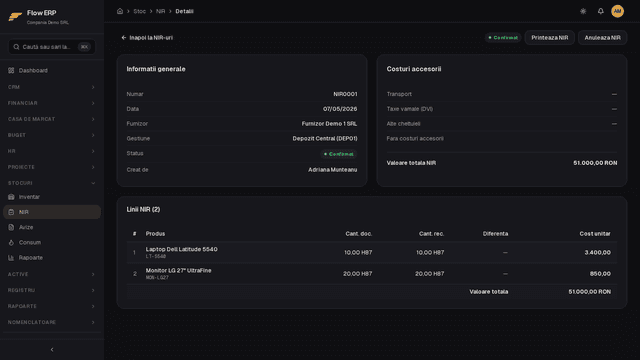Open Rapoarte under Stocuri
This screenshot has height=360, width=640.
click(x=52, y=258)
